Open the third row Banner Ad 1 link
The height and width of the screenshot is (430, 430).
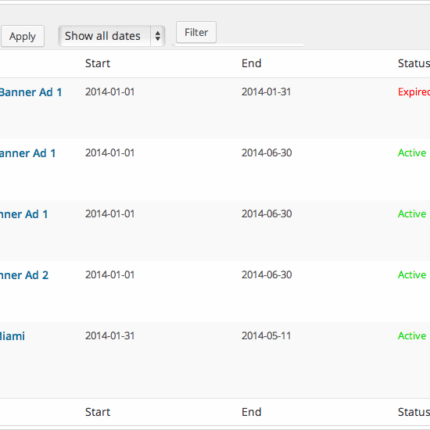tap(24, 214)
